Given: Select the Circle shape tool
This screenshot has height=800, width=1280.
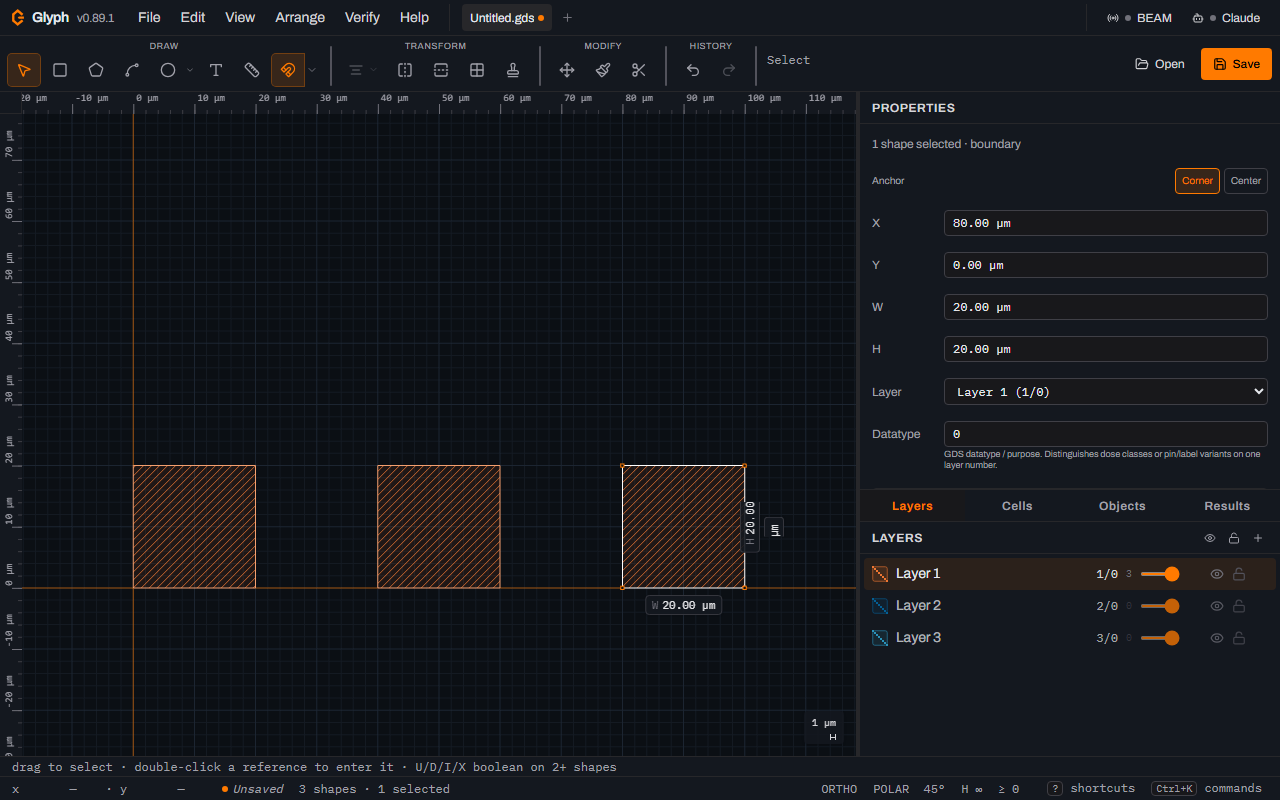Looking at the screenshot, I should 168,70.
